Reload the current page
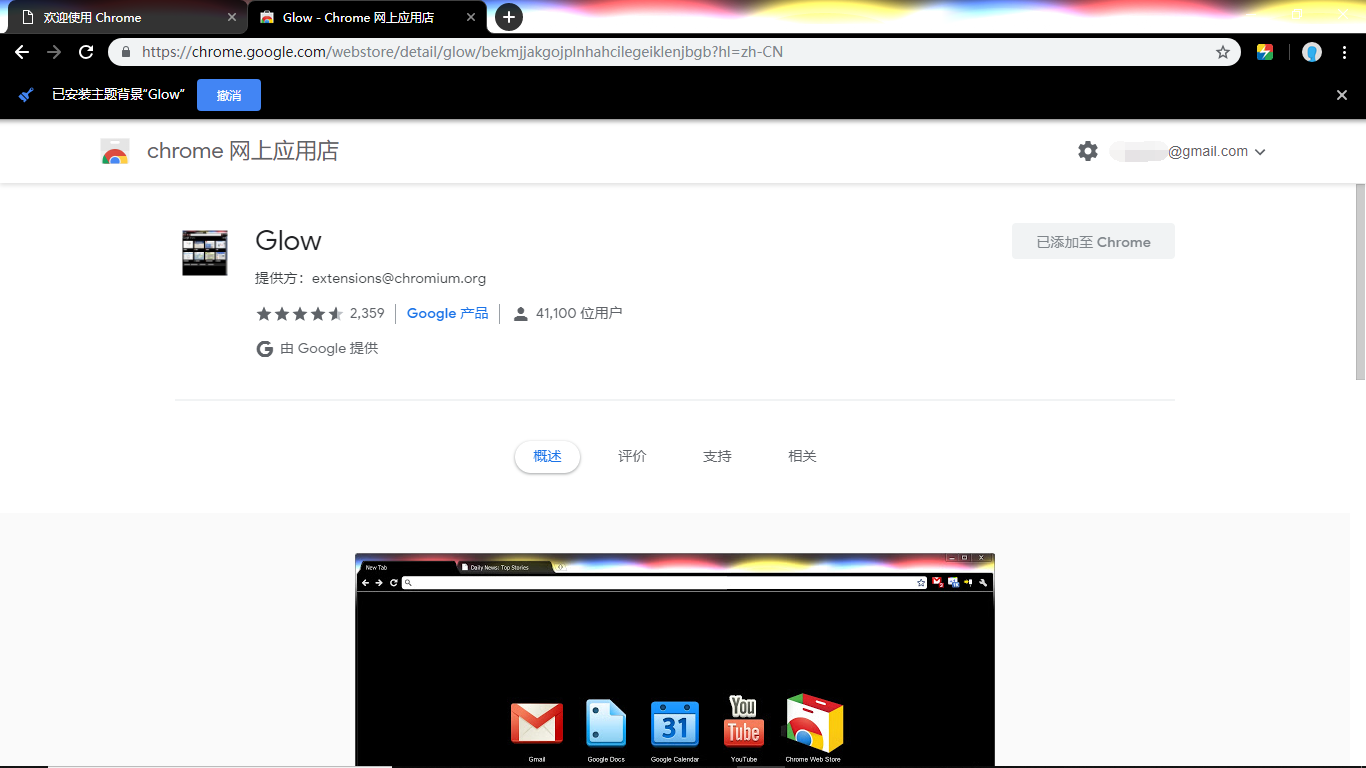Screen dimensions: 1366x768 click(x=86, y=52)
